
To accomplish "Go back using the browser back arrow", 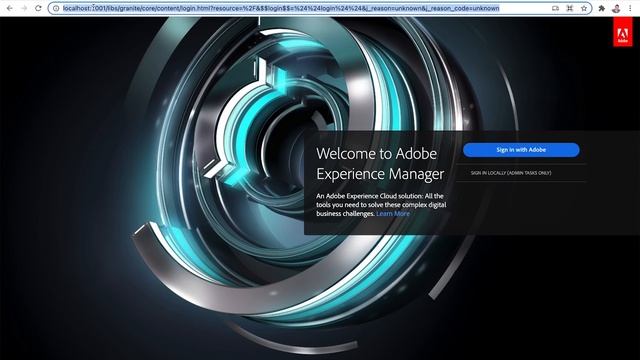I will tap(9, 8).
